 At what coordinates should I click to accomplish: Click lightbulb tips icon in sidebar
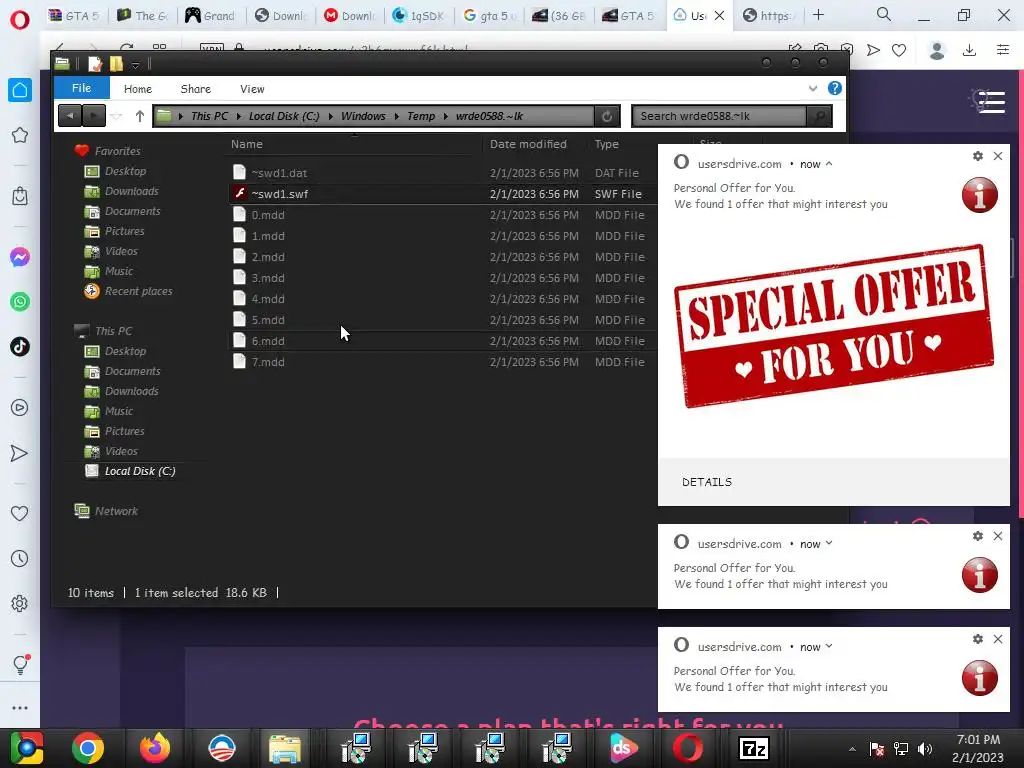(x=20, y=664)
